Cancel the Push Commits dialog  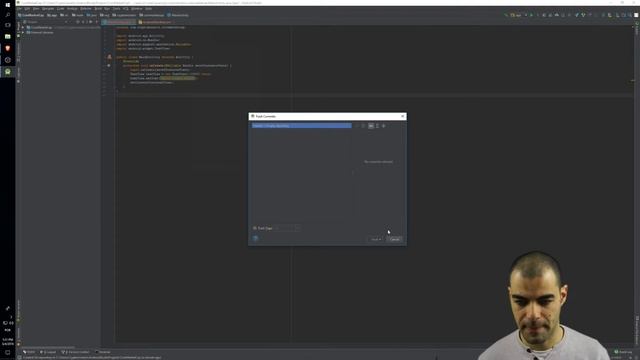(395, 239)
